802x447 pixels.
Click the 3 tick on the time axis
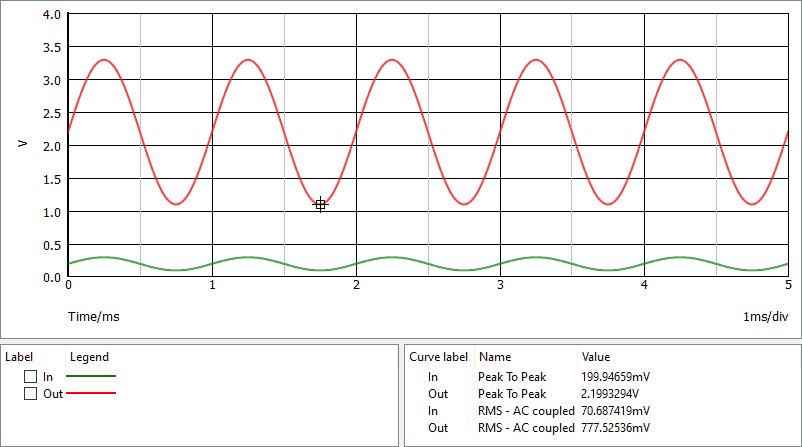point(500,285)
